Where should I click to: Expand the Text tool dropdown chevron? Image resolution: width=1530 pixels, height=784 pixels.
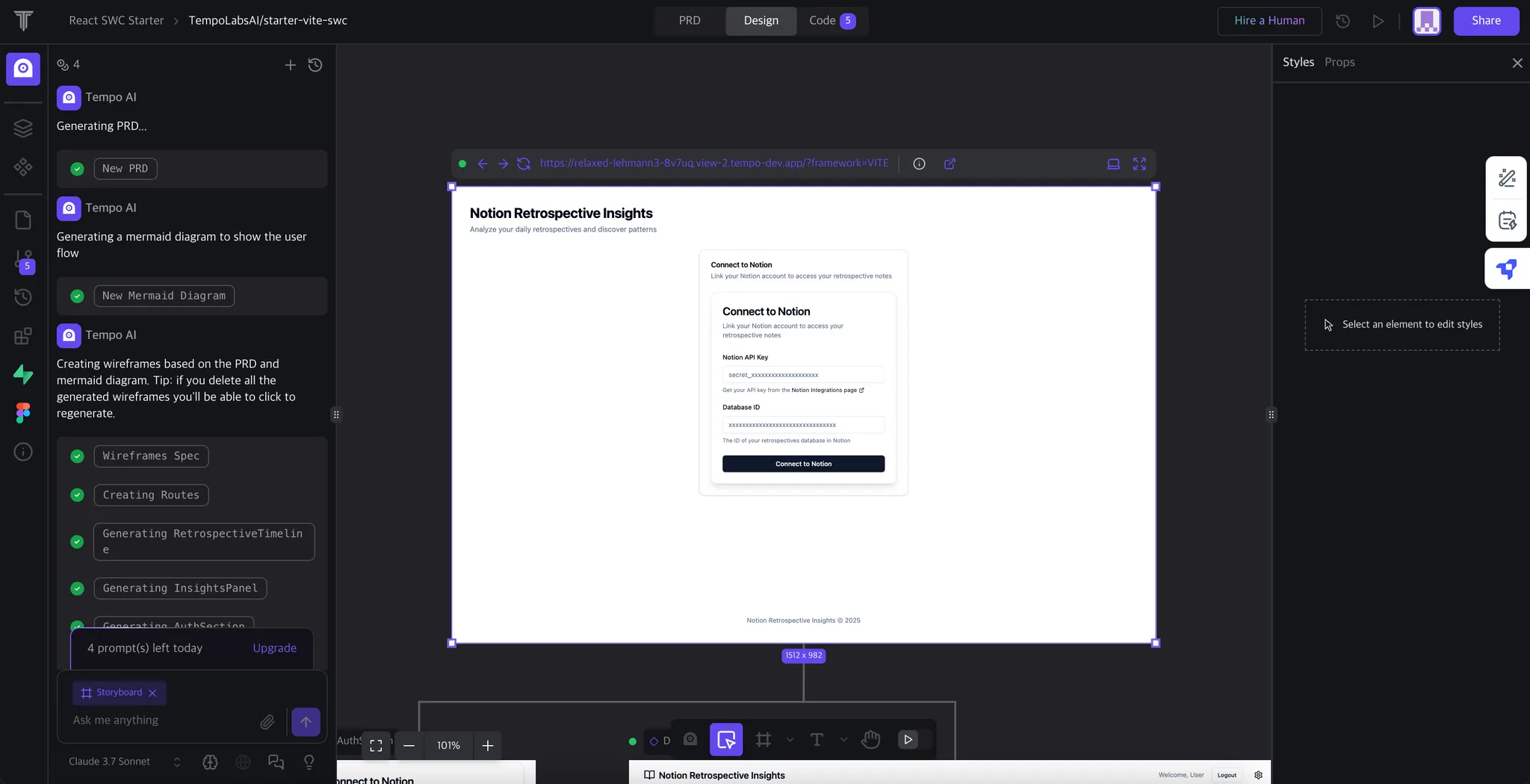pyautogui.click(x=843, y=740)
